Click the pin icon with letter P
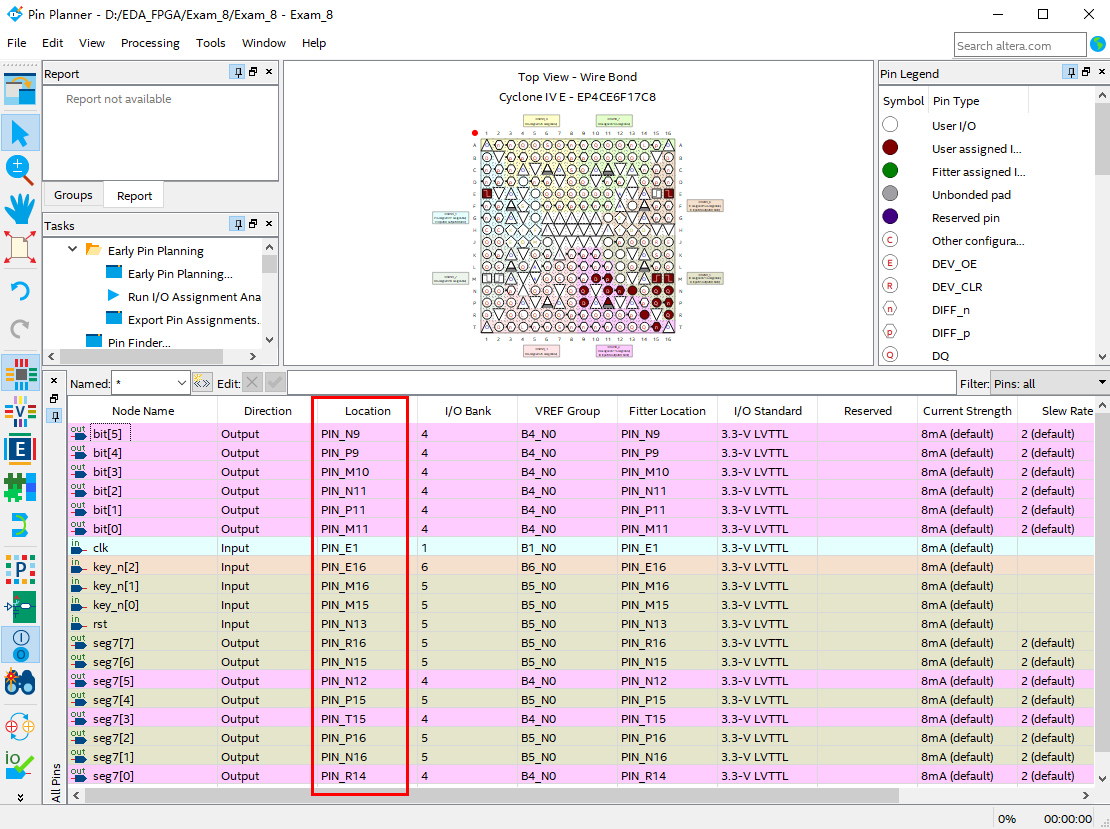 pos(20,569)
